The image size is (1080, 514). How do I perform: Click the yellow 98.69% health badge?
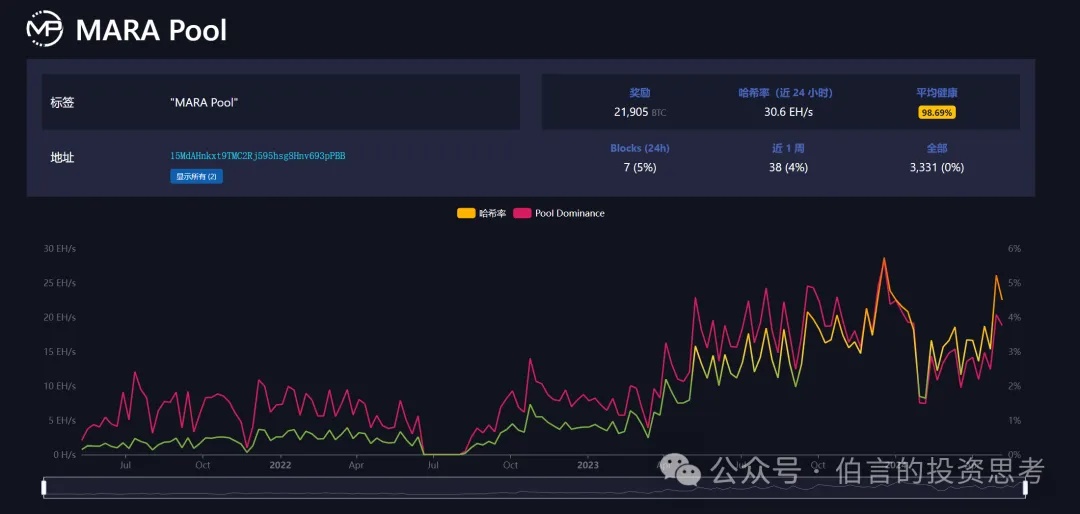937,112
